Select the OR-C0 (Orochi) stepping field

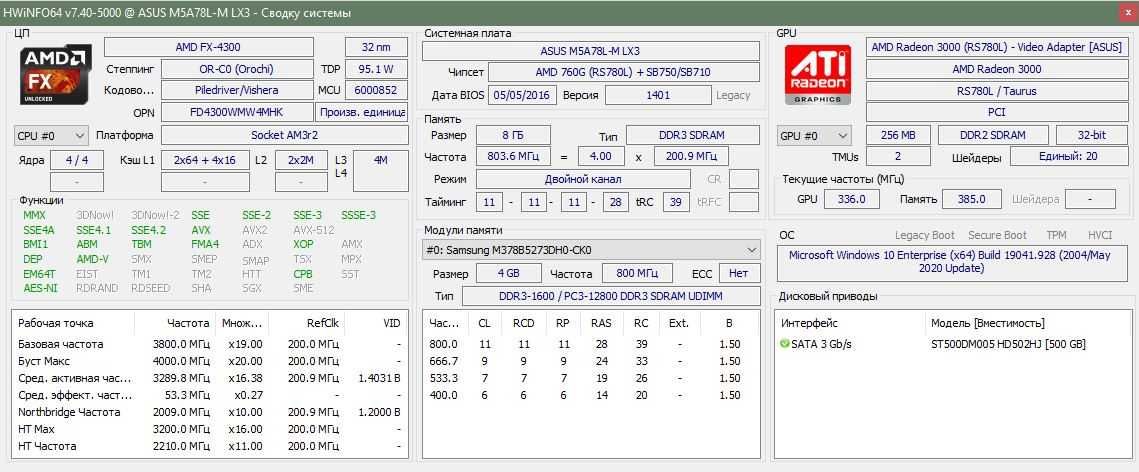coord(236,70)
